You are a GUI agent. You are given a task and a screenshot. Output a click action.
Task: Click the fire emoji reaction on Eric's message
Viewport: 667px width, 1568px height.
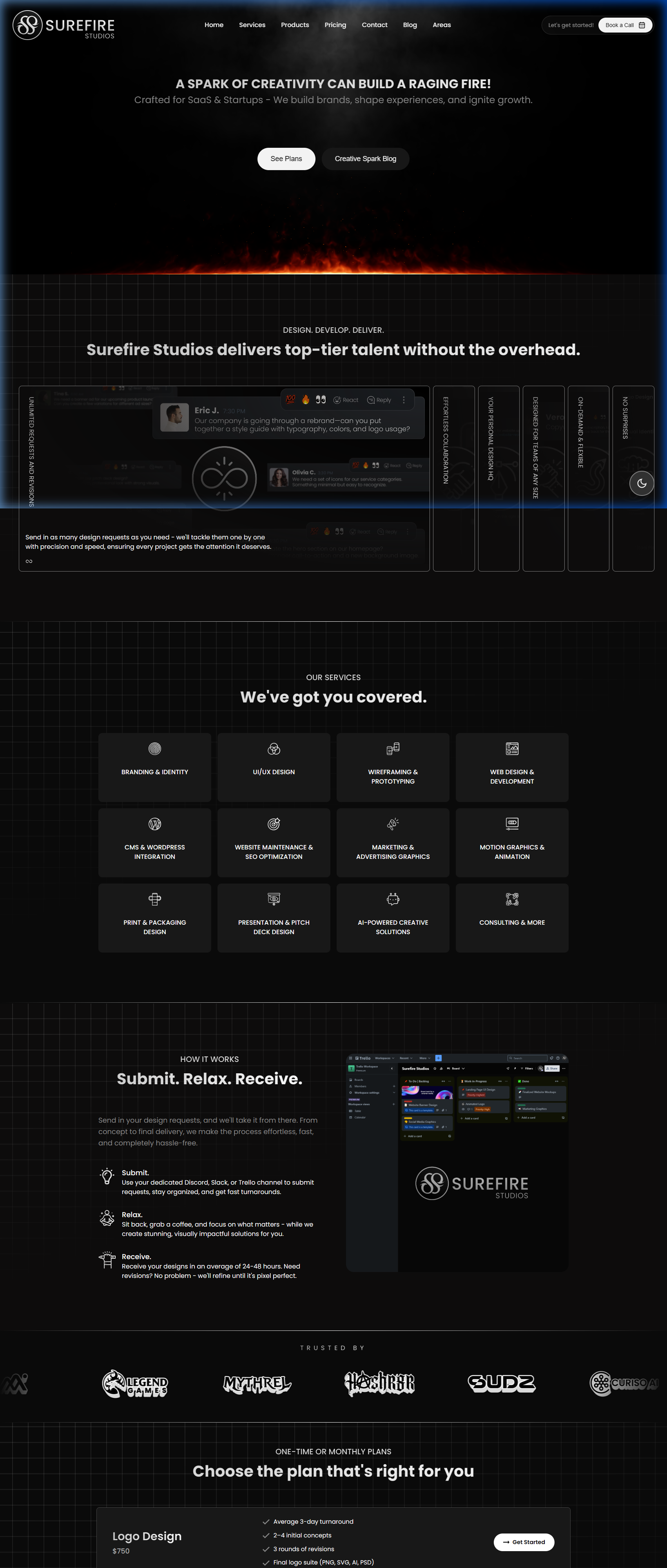[306, 399]
